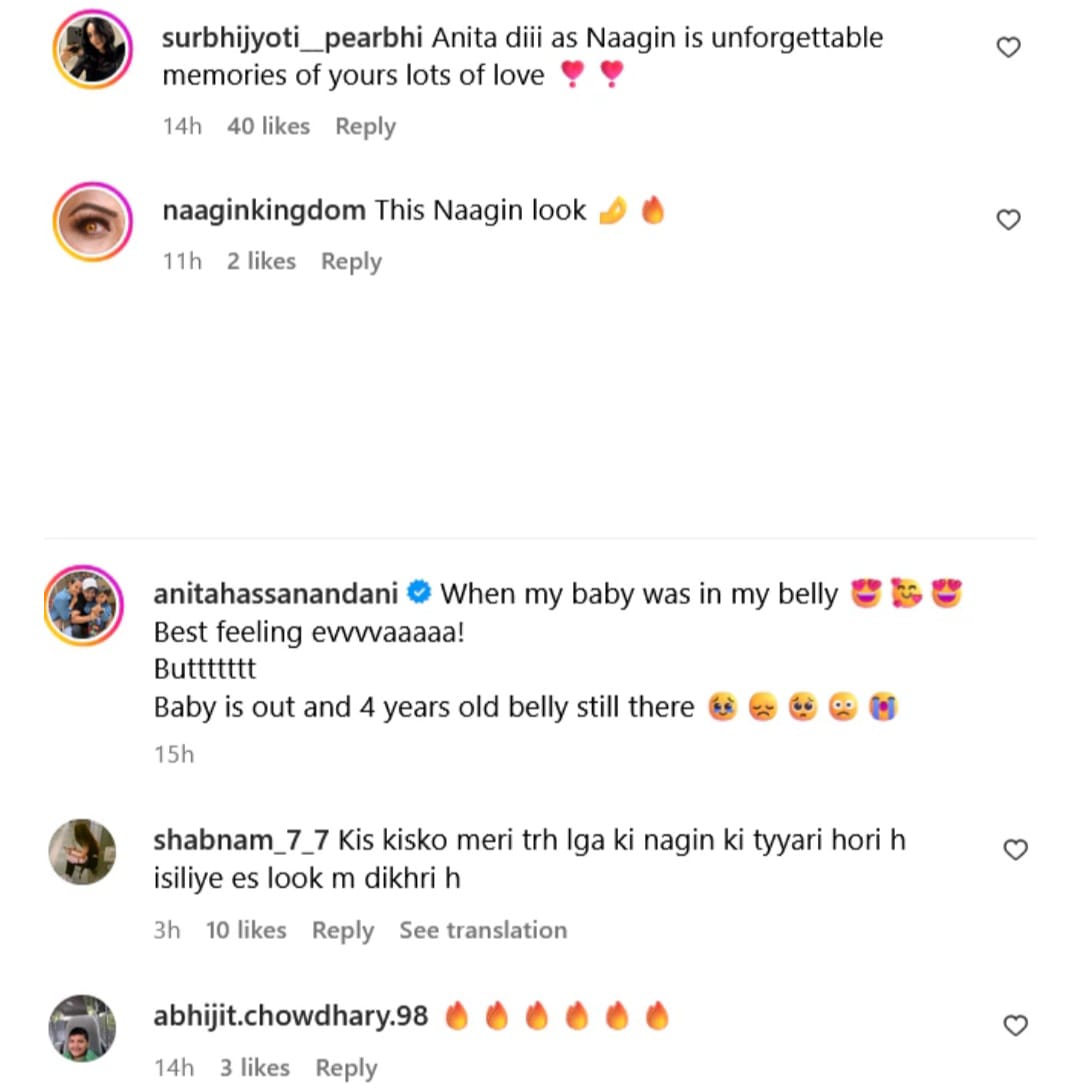
Task: Reply to naaginkingdom's comment
Action: (x=351, y=261)
